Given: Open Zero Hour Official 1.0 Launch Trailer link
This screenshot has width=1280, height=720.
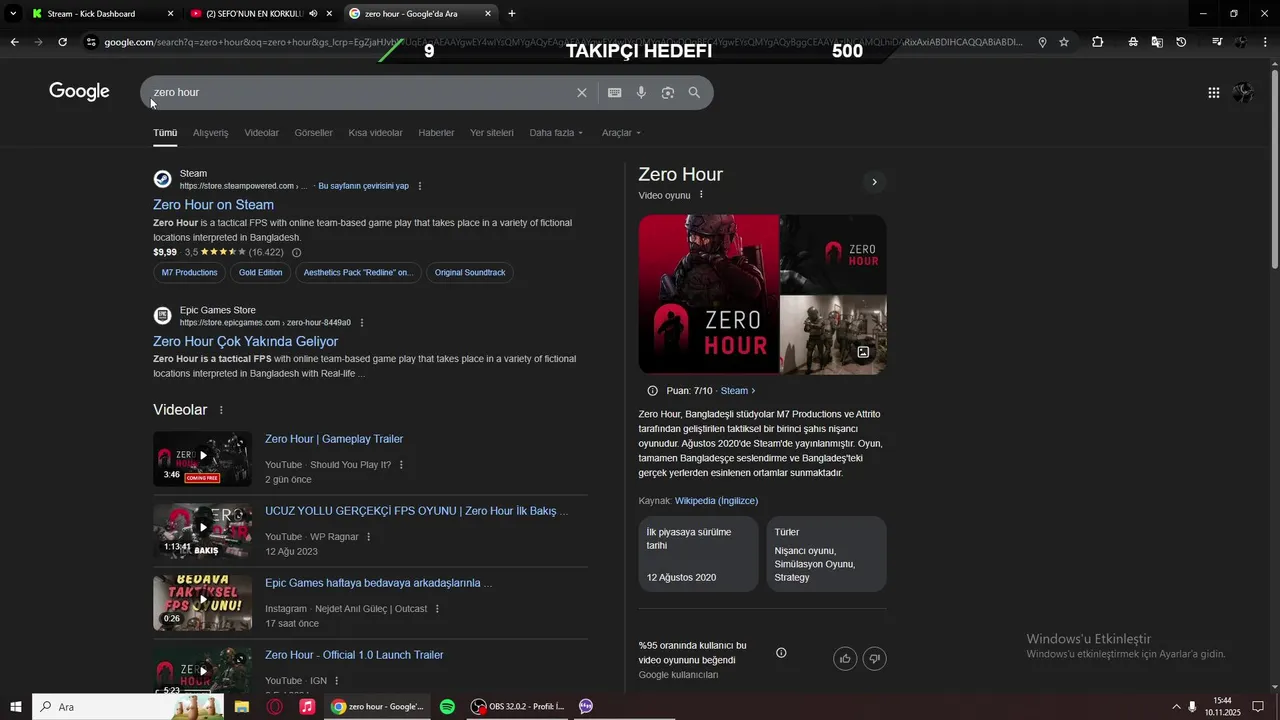Looking at the screenshot, I should coord(354,655).
